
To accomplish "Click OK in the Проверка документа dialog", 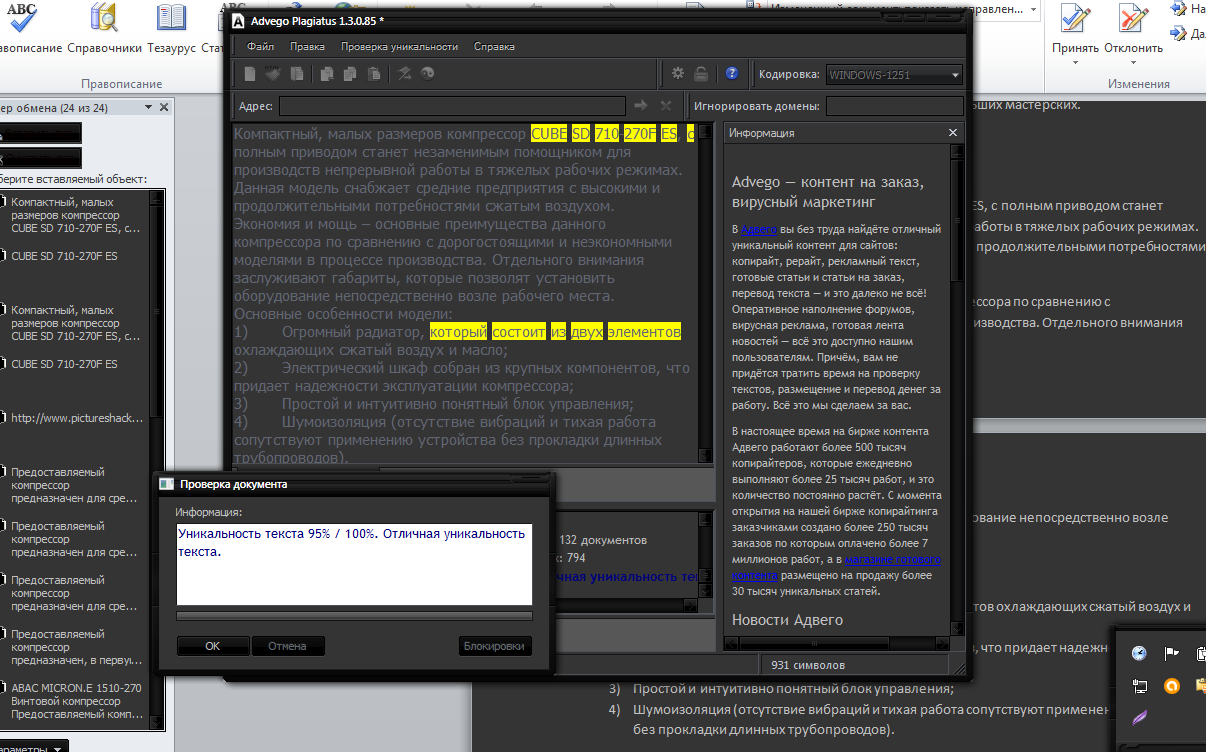I will click(212, 646).
